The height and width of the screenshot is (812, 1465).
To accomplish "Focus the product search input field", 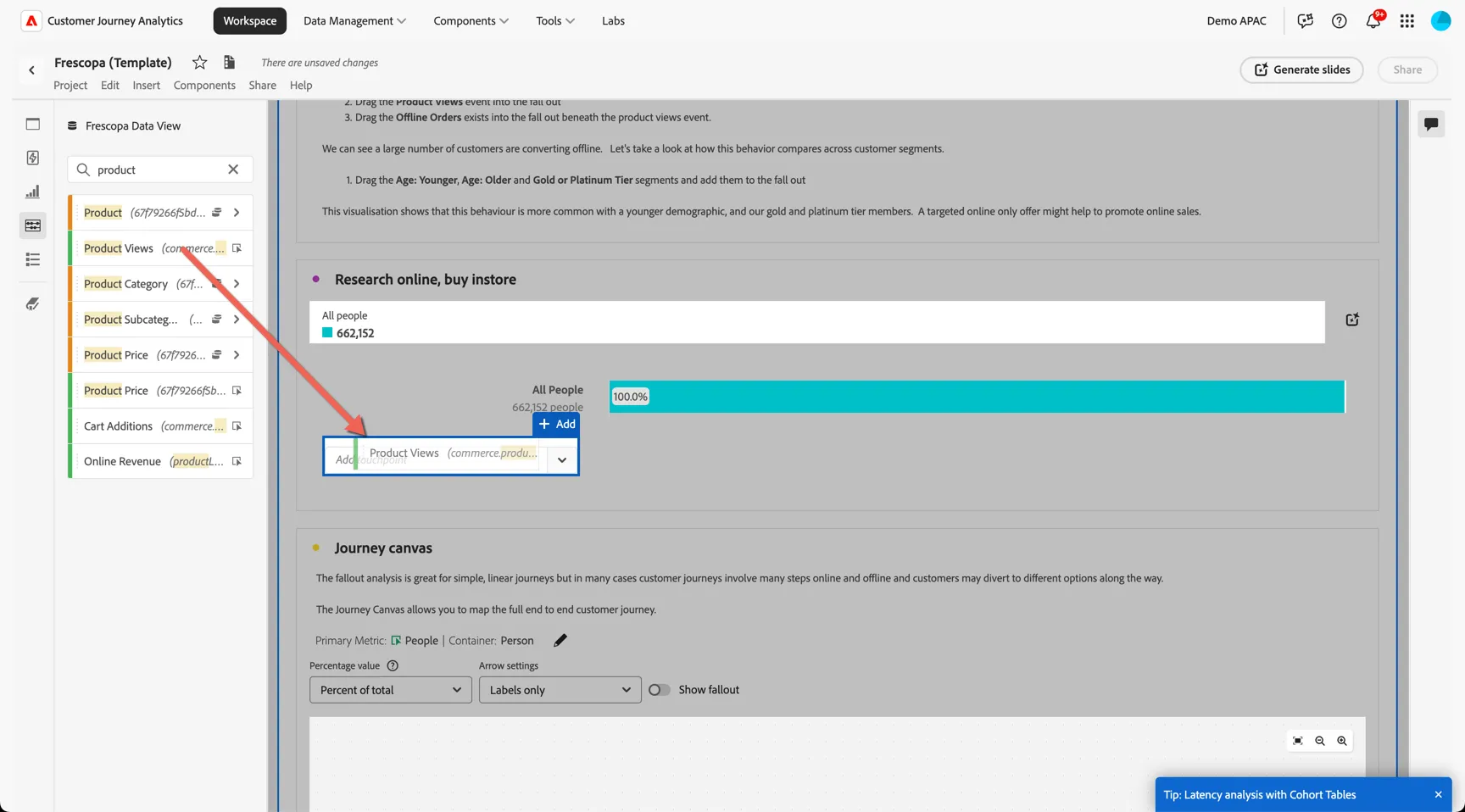I will pos(159,170).
